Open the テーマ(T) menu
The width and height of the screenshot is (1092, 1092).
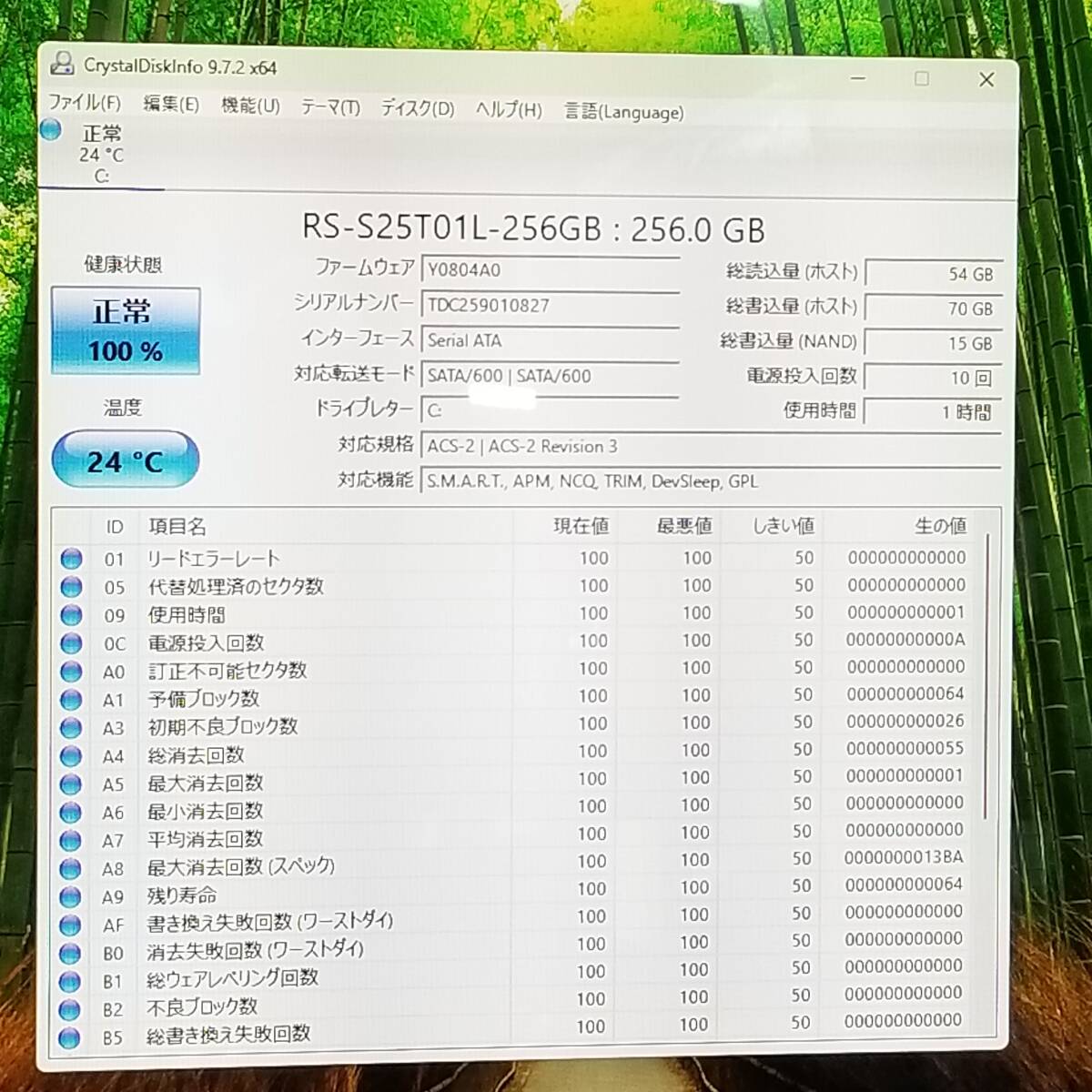point(330,107)
